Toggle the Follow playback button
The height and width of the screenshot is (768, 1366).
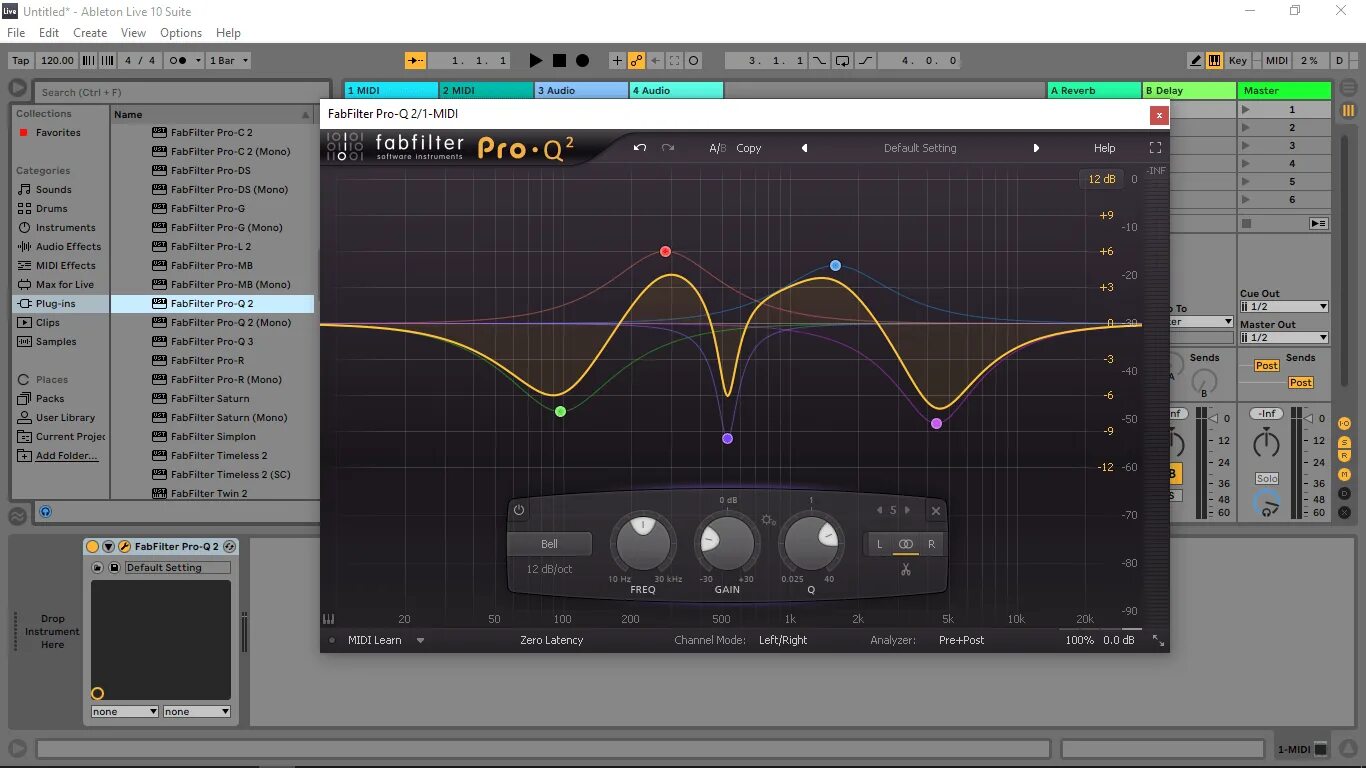[x=415, y=60]
